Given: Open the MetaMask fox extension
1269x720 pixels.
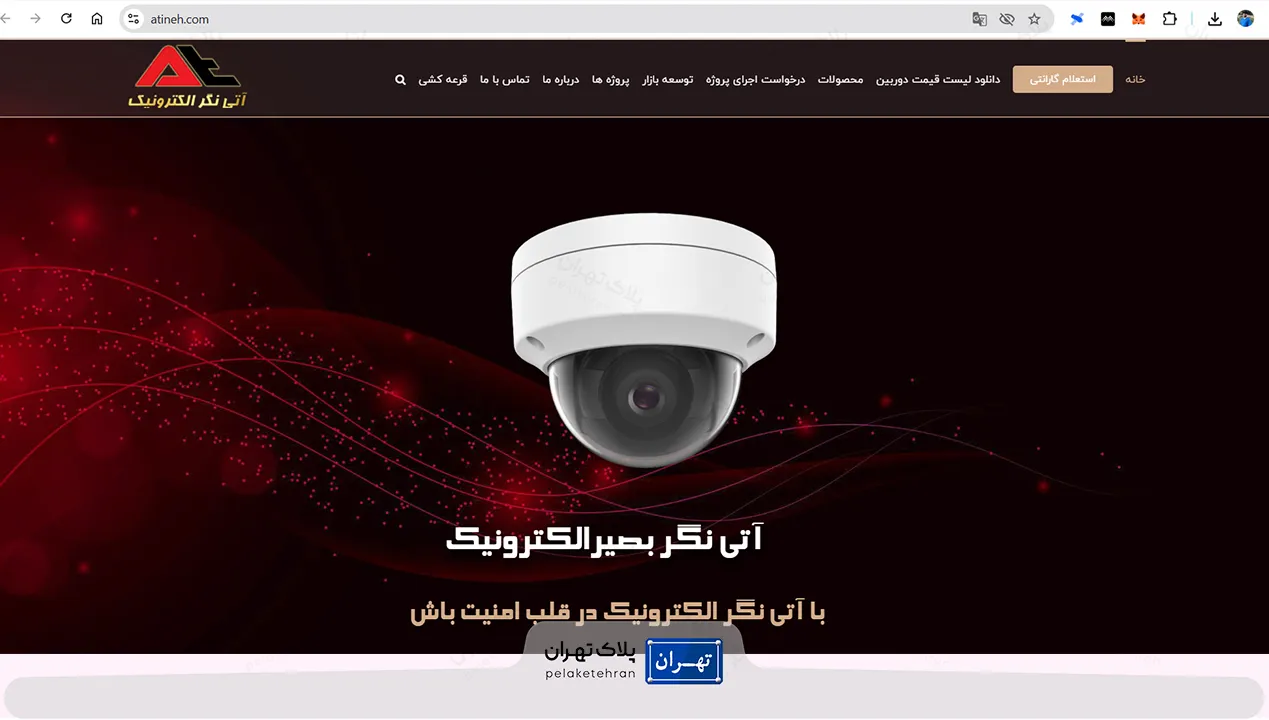Looking at the screenshot, I should coord(1138,19).
